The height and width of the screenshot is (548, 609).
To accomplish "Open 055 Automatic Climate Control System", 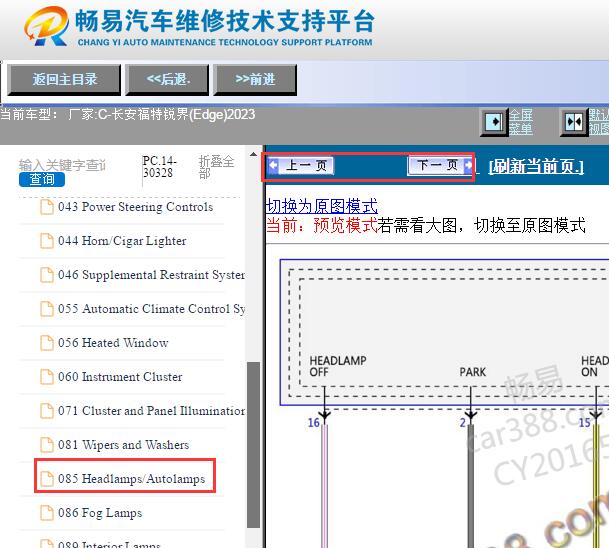I will coord(151,309).
